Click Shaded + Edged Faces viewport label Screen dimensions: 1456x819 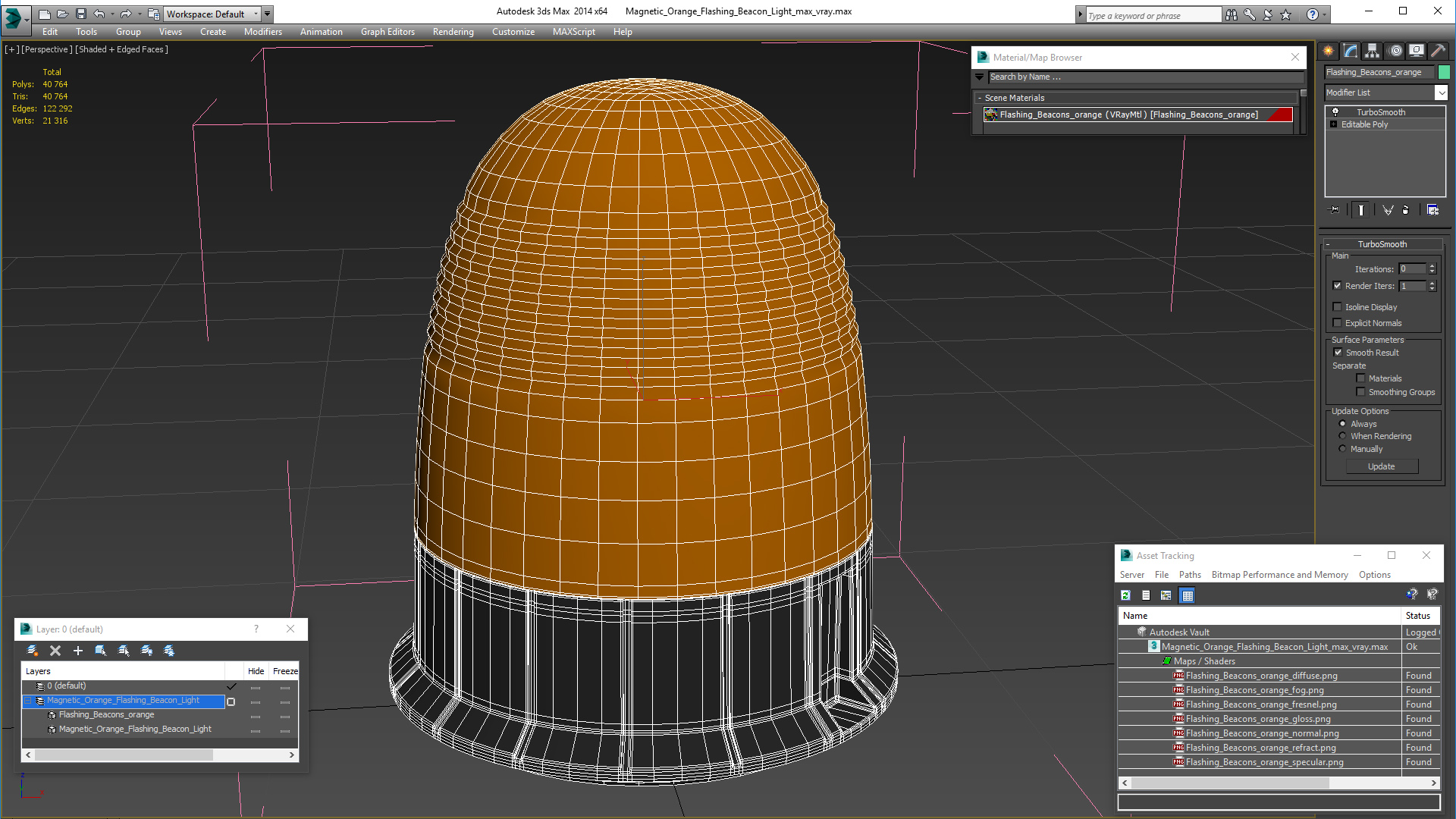pyautogui.click(x=121, y=49)
